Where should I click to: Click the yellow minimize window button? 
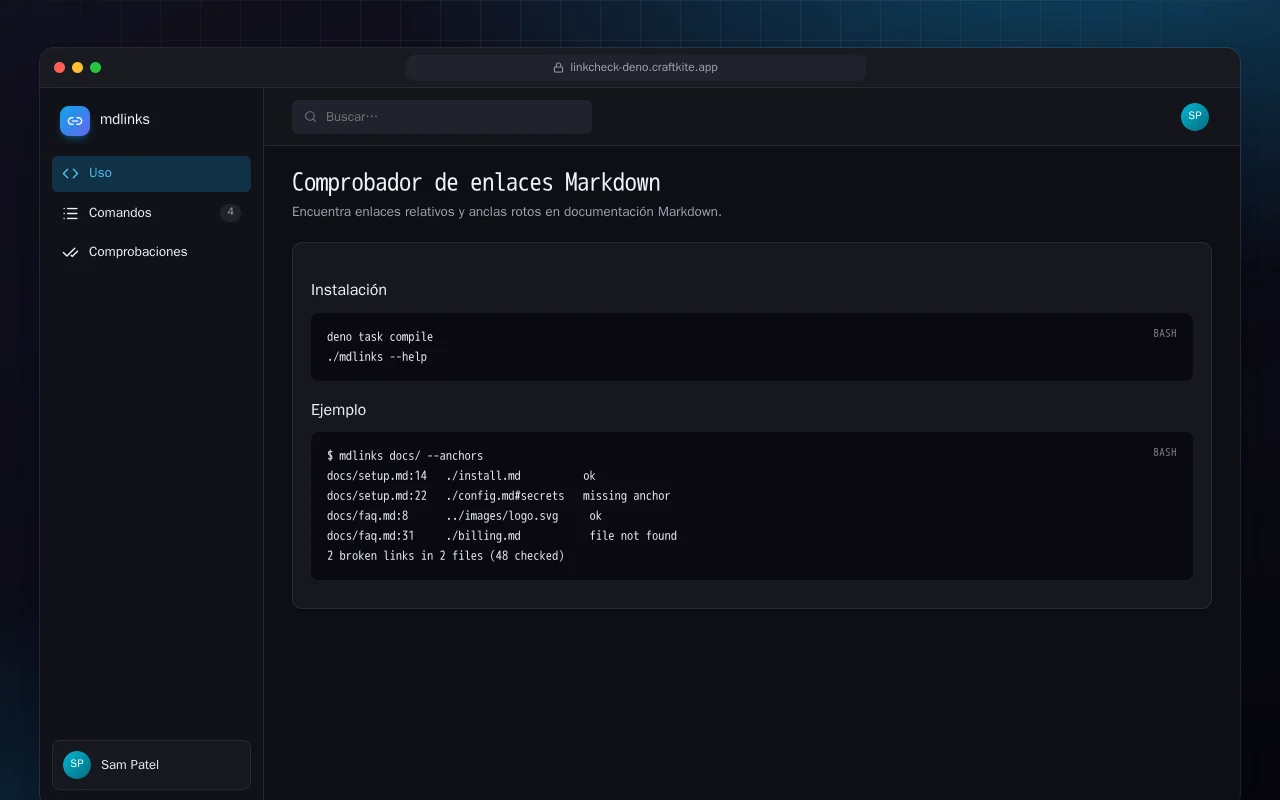click(78, 68)
